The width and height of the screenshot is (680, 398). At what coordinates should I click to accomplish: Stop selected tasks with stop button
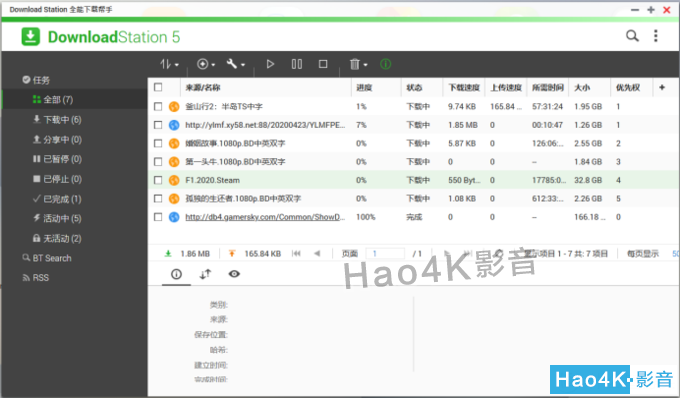coord(323,64)
